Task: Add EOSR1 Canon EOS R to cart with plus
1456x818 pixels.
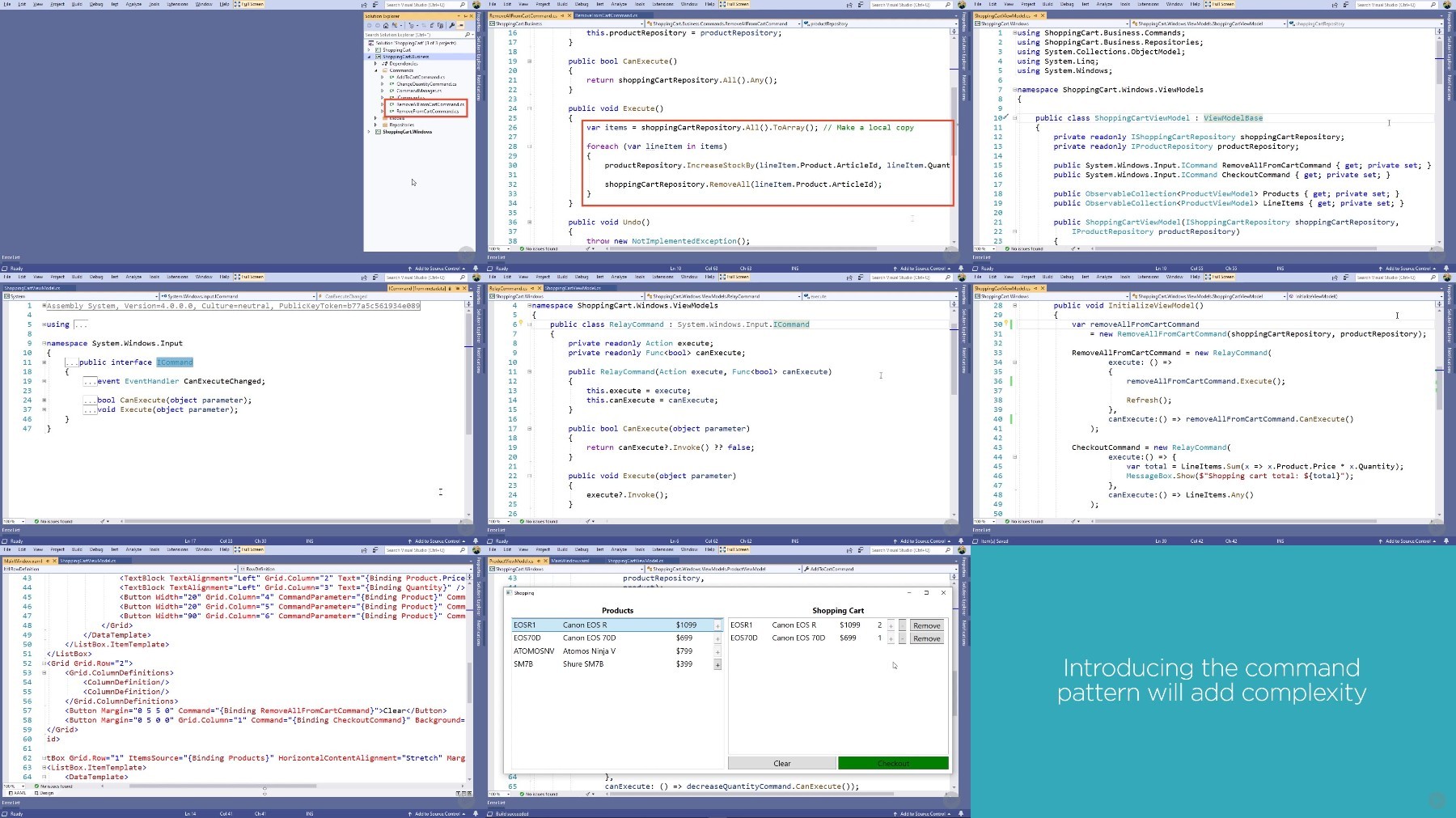Action: tap(717, 625)
